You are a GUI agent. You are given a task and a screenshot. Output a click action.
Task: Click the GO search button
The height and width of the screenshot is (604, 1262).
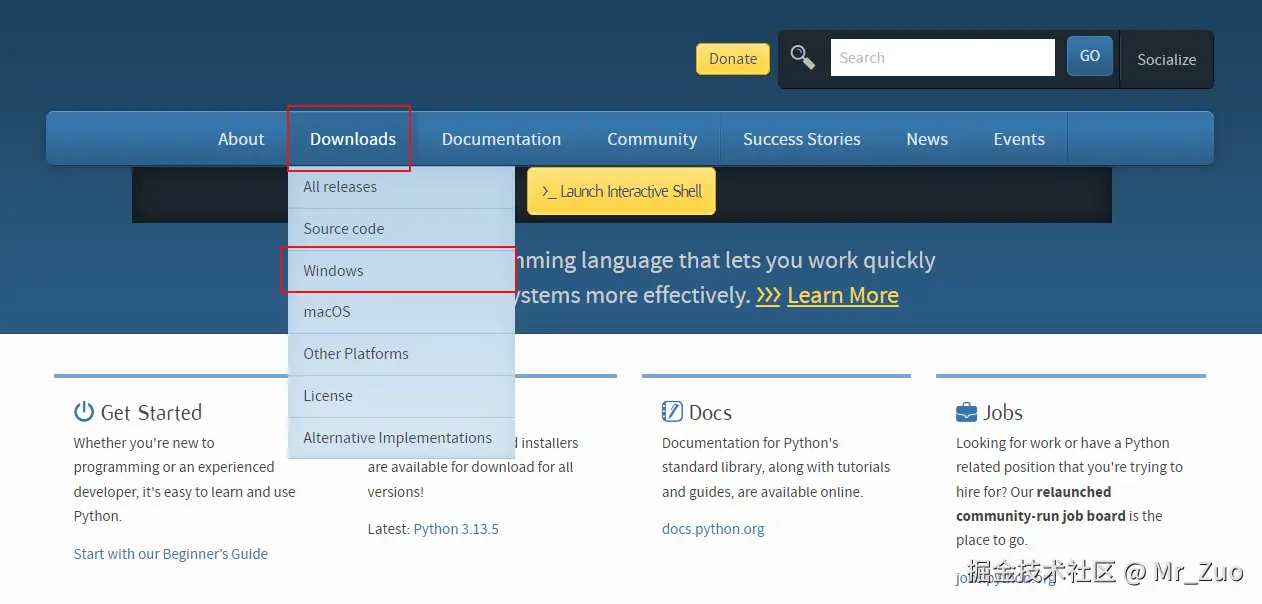pos(1090,56)
